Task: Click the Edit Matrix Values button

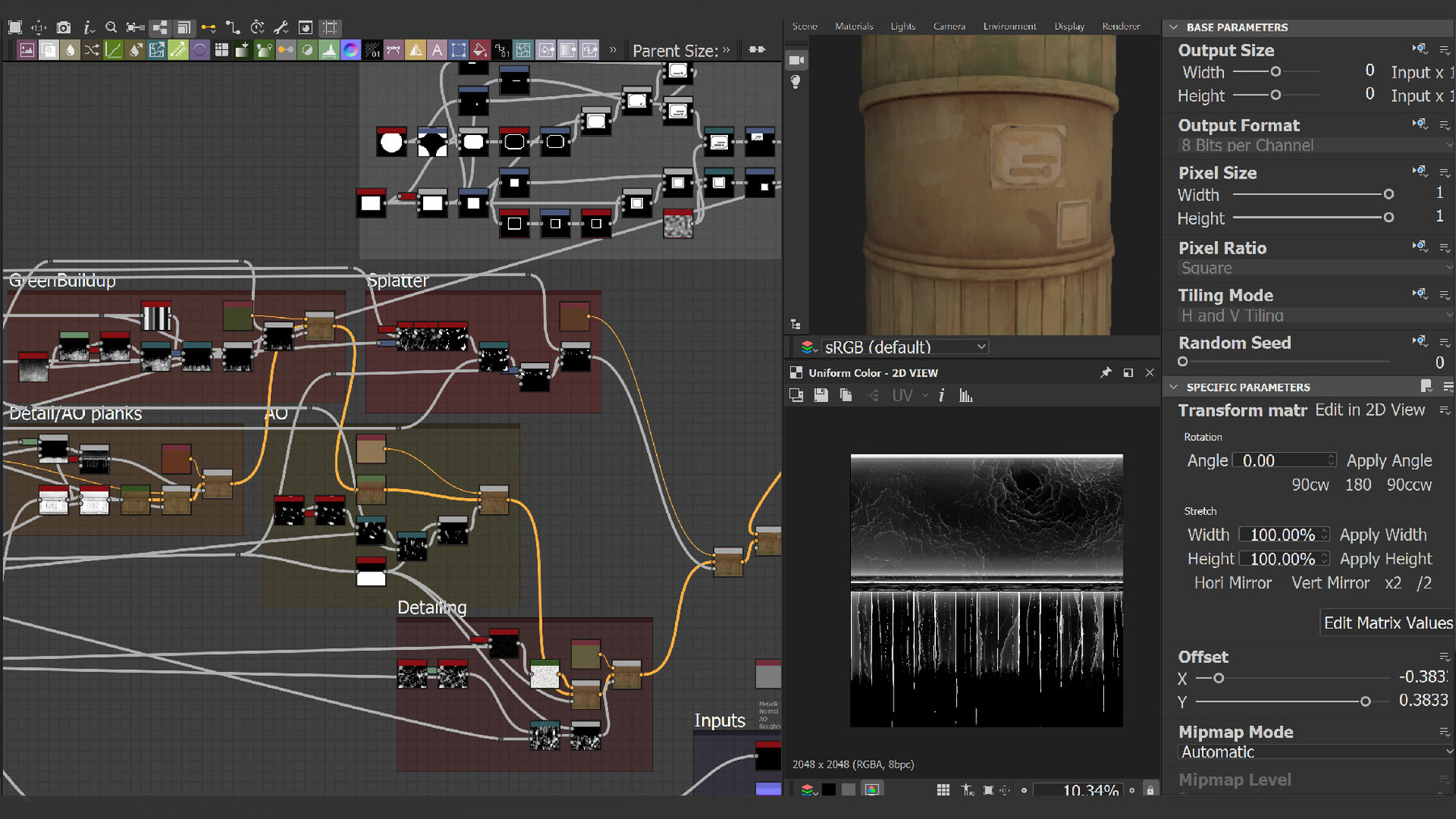Action: pyautogui.click(x=1386, y=622)
